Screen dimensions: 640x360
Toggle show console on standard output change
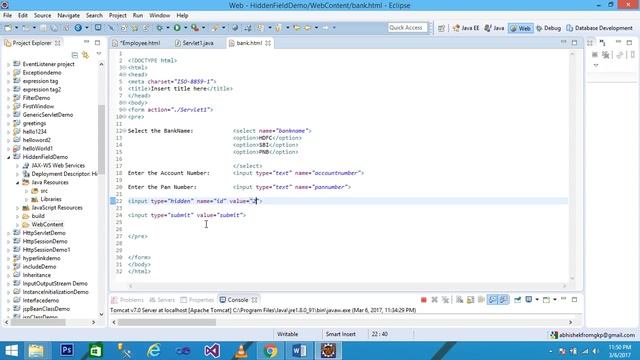(x=493, y=300)
